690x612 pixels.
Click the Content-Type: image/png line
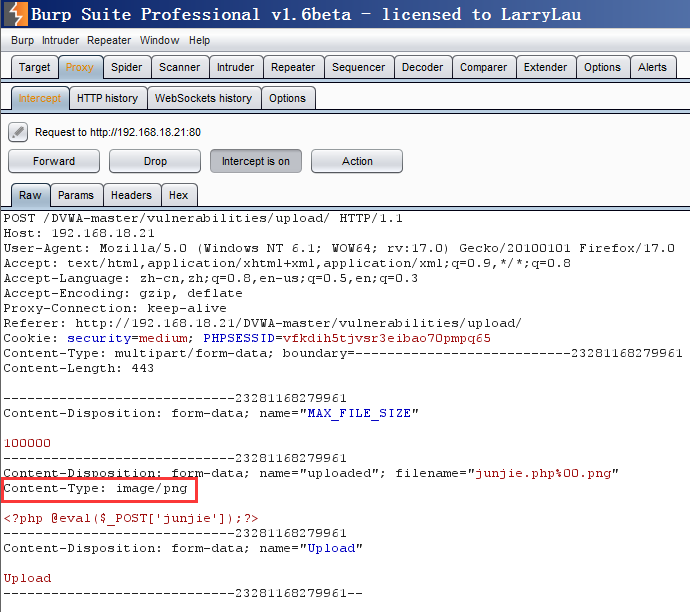point(95,488)
